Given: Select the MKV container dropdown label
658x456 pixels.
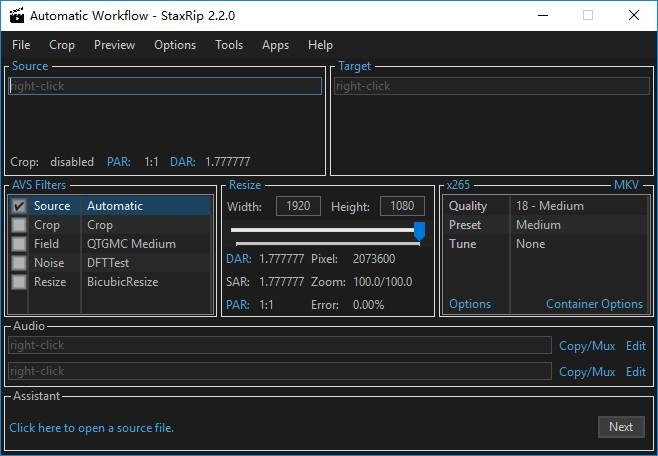Looking at the screenshot, I should (626, 185).
